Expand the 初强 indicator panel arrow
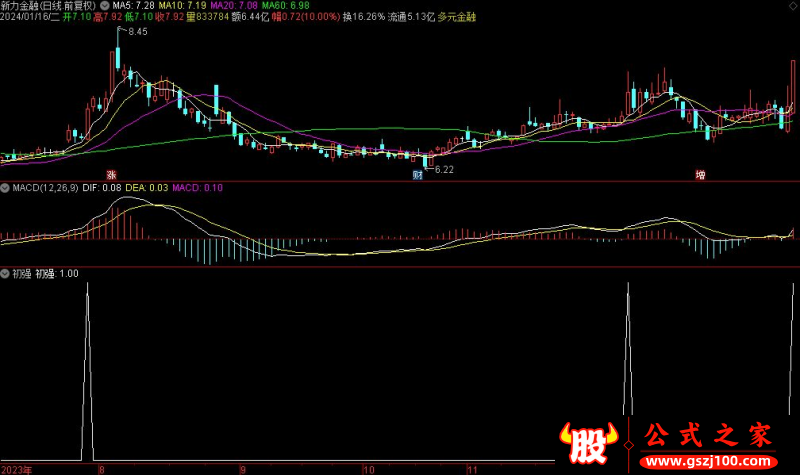The height and width of the screenshot is (475, 800). point(5,272)
